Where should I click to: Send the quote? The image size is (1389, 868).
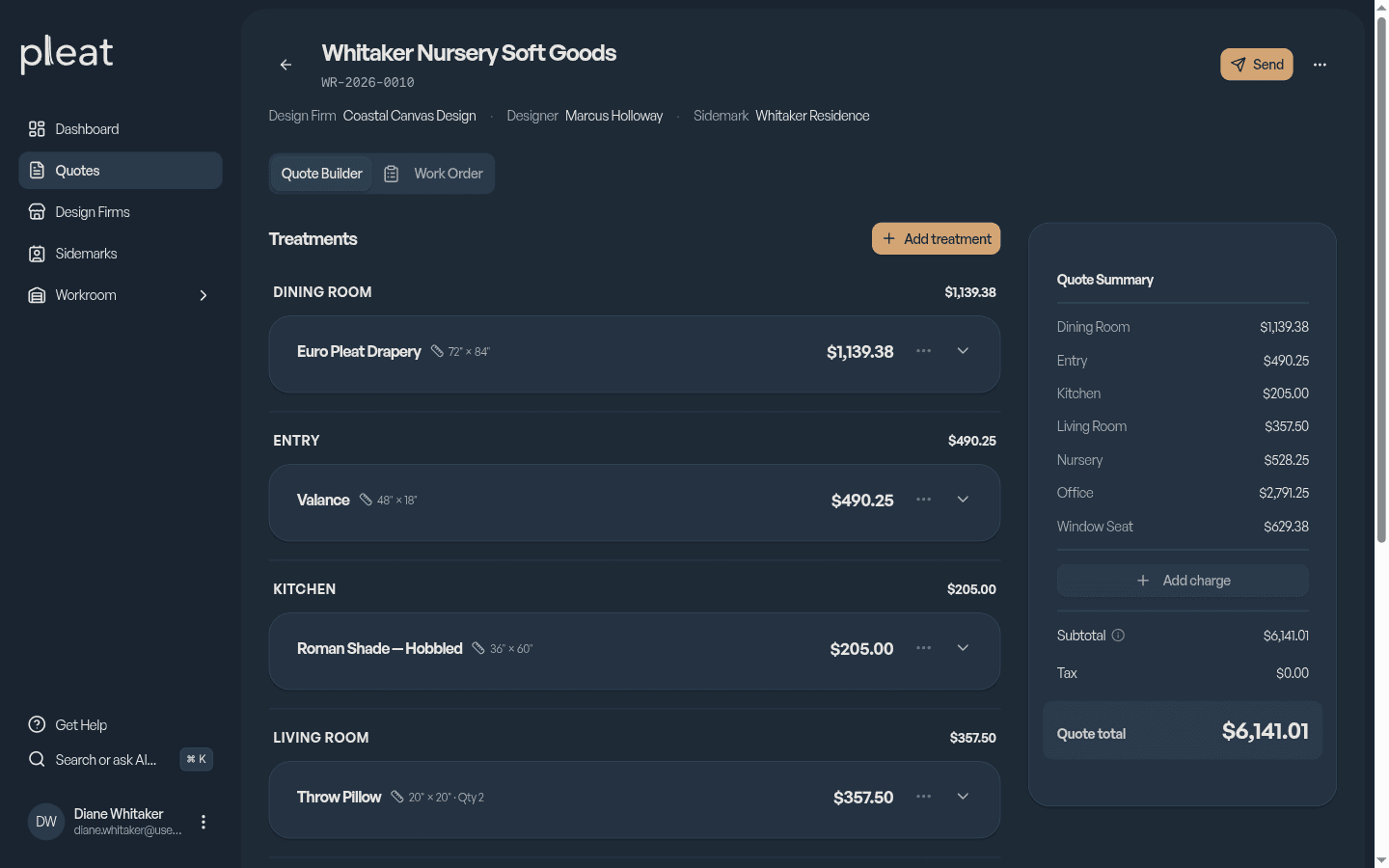[1257, 65]
